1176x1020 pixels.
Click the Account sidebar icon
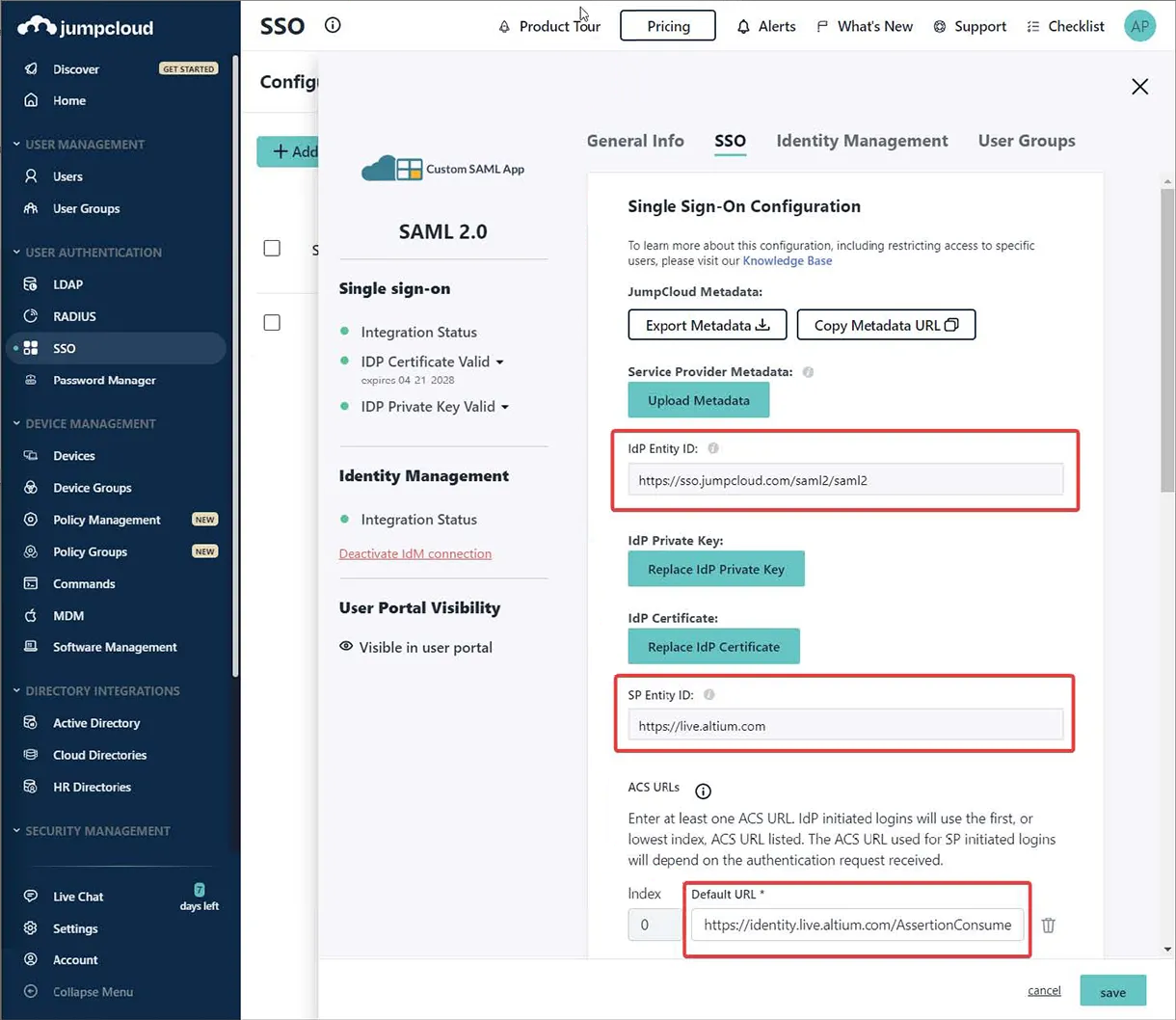[31, 960]
